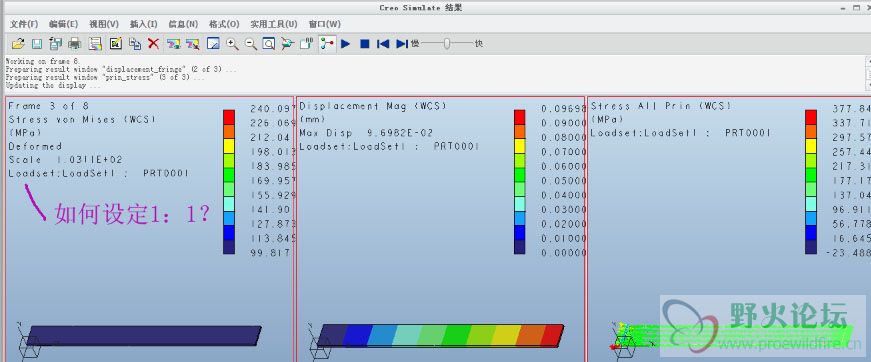Step forward to the next animation frame
Image resolution: width=871 pixels, height=362 pixels.
[x=402, y=43]
